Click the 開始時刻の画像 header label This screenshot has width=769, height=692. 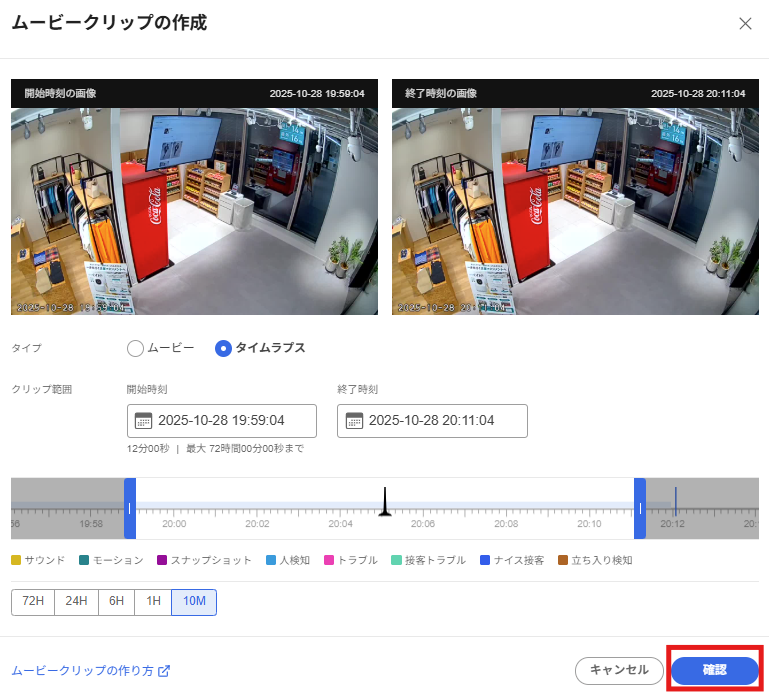pyautogui.click(x=60, y=93)
